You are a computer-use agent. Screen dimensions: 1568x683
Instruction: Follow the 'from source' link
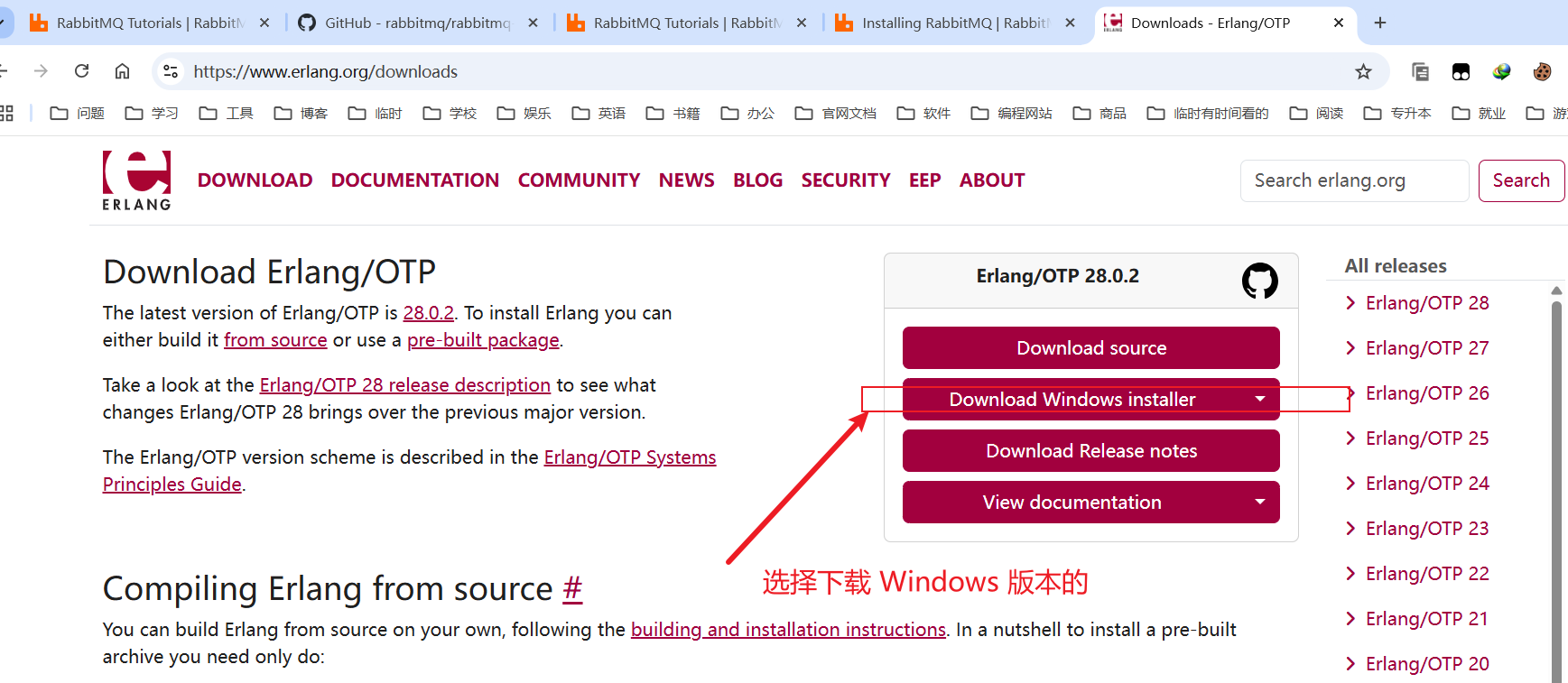click(x=275, y=340)
